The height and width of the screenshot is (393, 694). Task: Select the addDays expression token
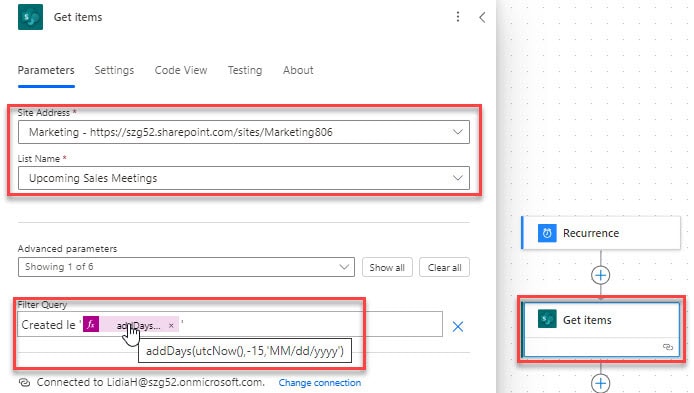(131, 324)
